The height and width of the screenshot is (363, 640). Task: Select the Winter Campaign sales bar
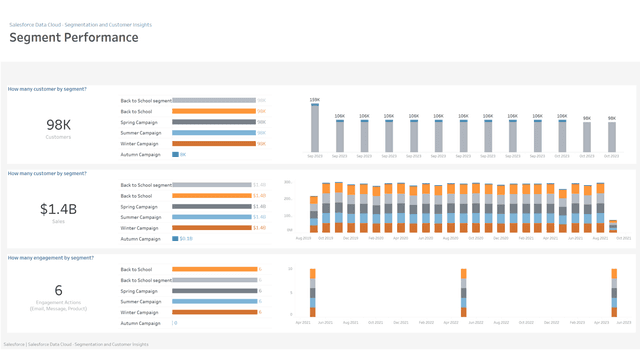tap(212, 228)
